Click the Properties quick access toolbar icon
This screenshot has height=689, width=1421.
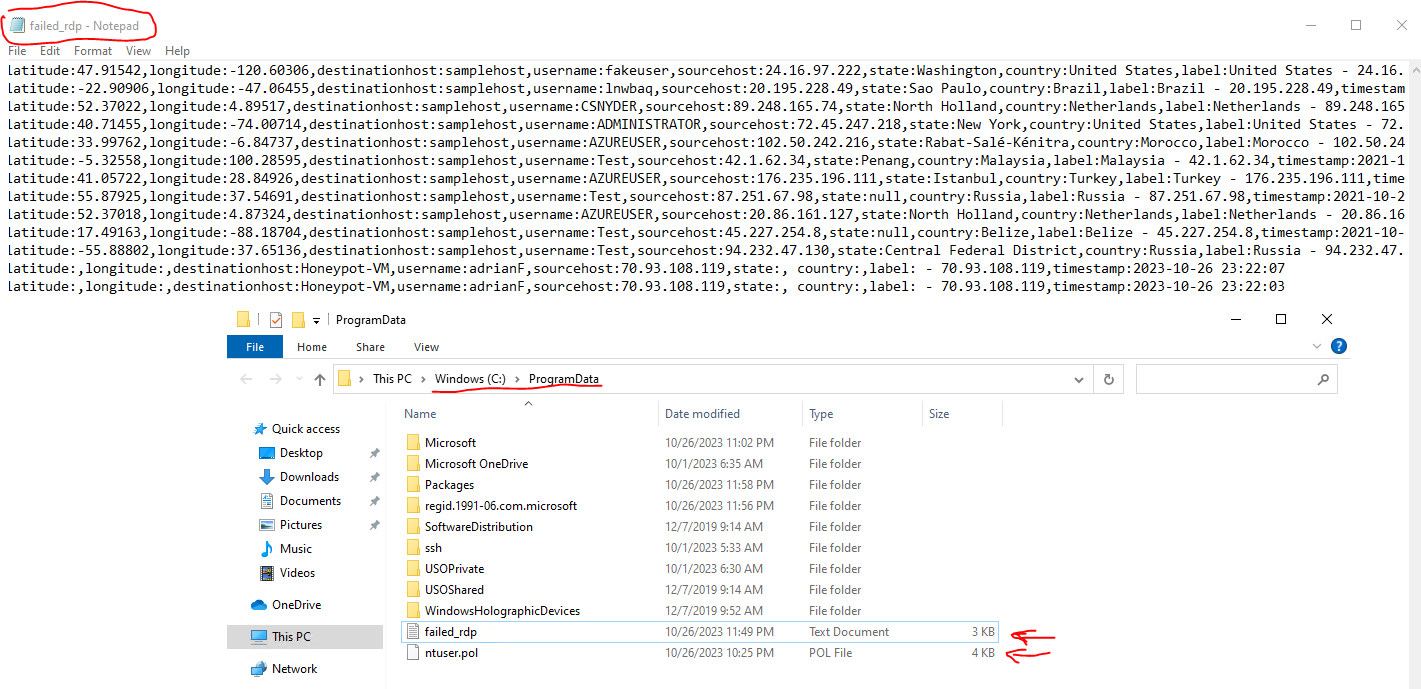tap(277, 320)
